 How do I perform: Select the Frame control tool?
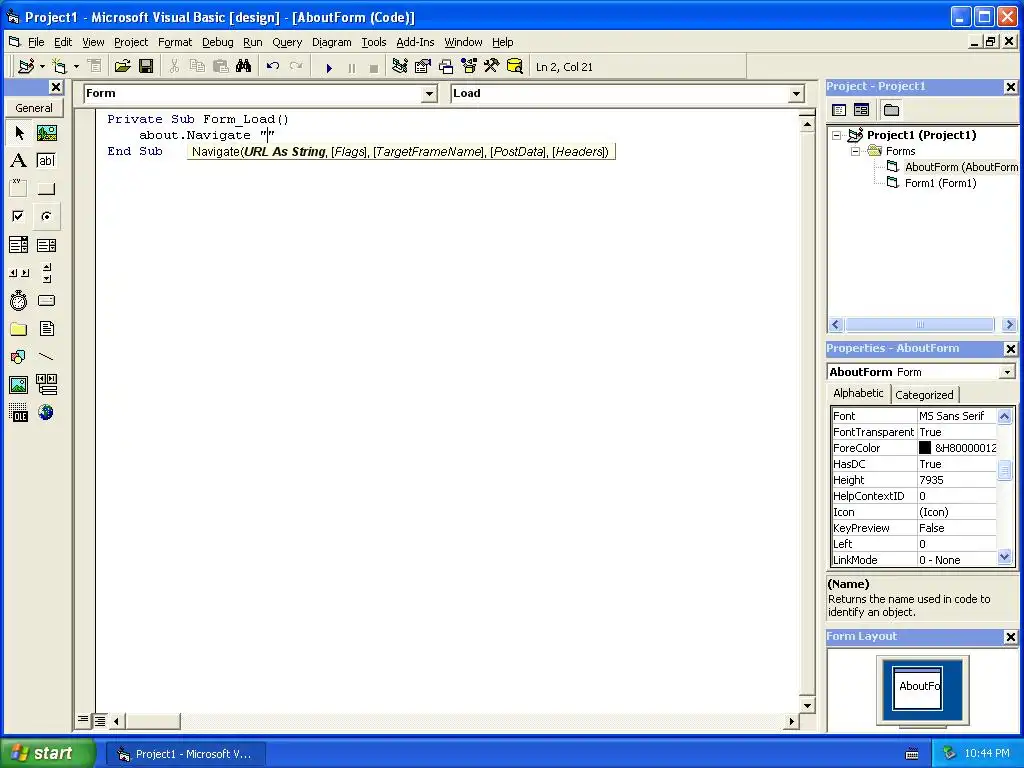click(x=19, y=189)
